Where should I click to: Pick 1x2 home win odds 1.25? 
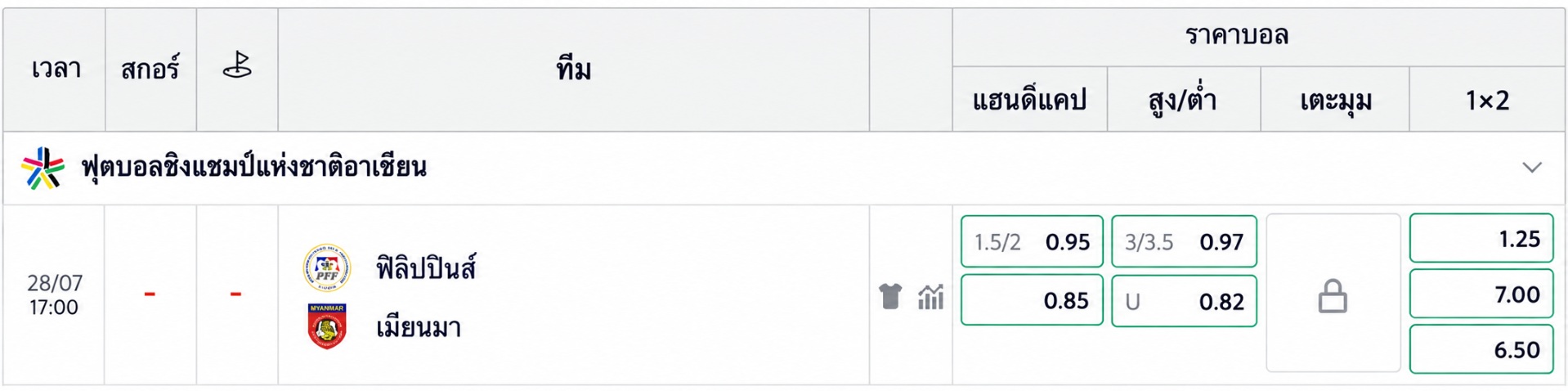[x=1481, y=238]
